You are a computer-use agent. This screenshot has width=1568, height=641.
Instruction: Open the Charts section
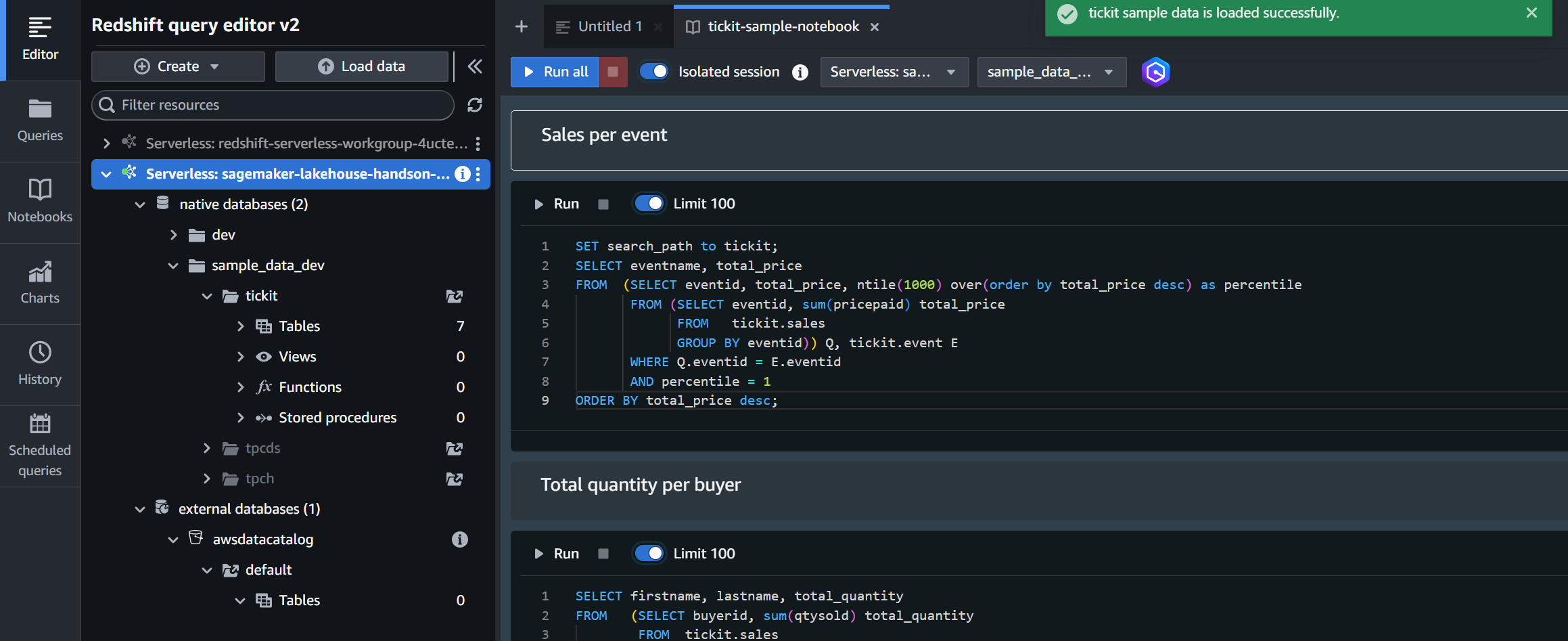click(40, 284)
